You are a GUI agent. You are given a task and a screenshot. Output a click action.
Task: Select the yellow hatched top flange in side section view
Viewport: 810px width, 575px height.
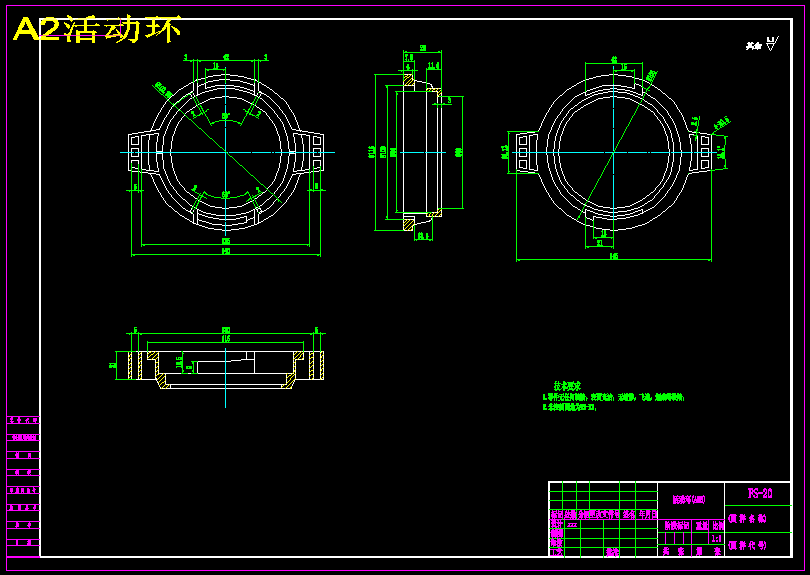click(x=409, y=80)
